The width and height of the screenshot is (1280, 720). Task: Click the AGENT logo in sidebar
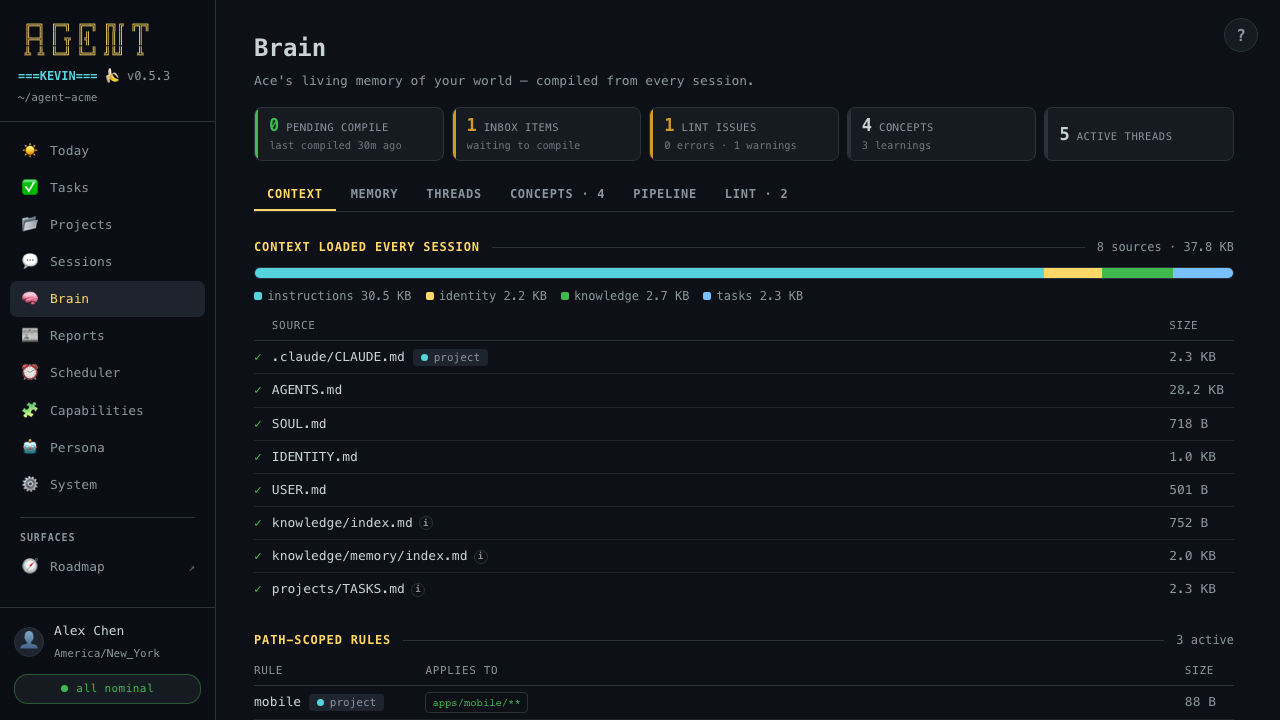pos(87,40)
